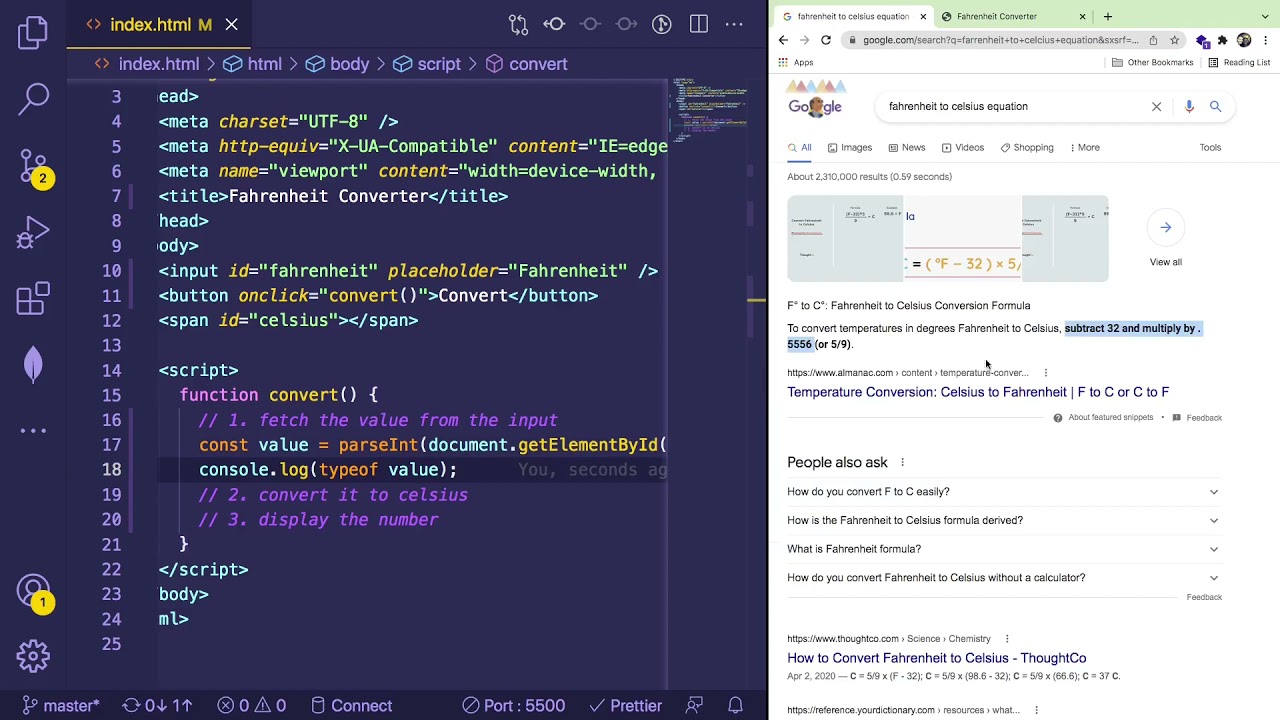Open the Accounts menu in VS Code
Viewport: 1280px width, 720px height.
pyautogui.click(x=33, y=591)
